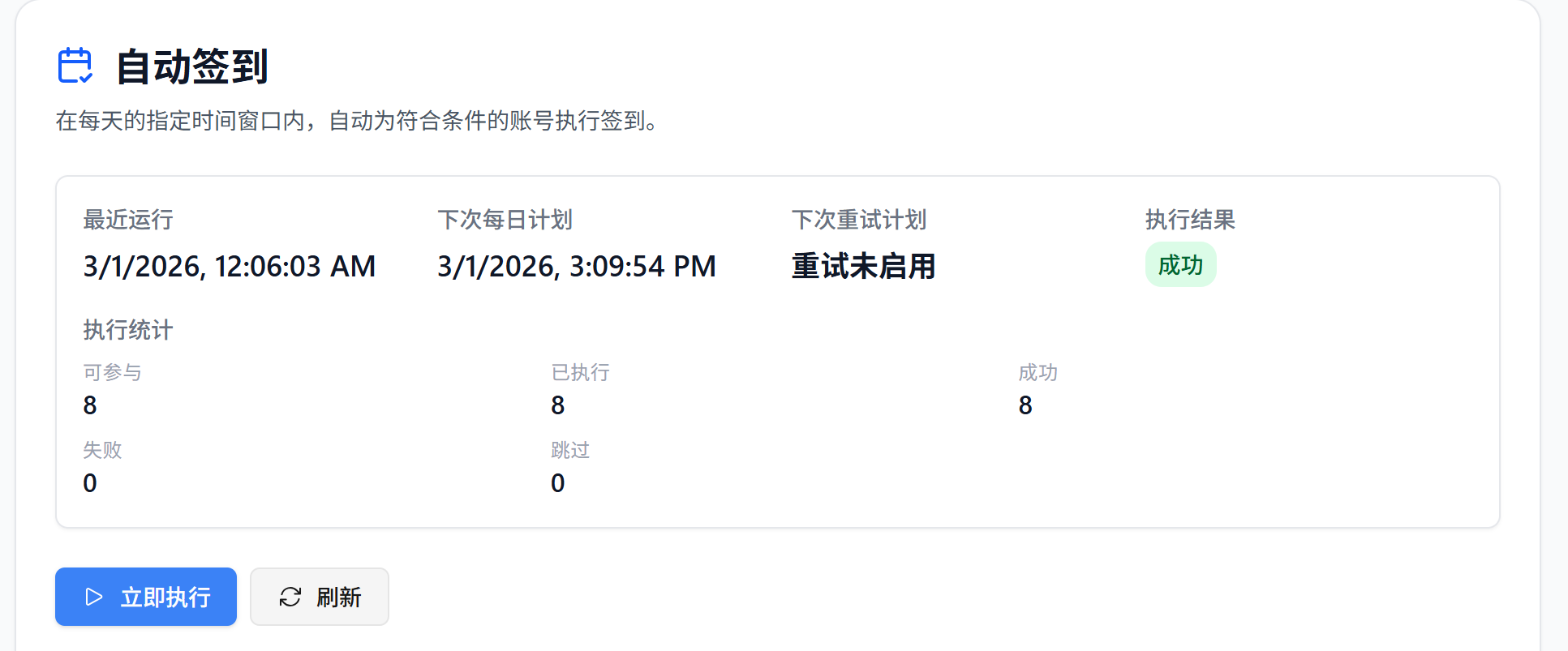This screenshot has height=651, width=1568.
Task: Click the 下次每日计划 label
Action: pyautogui.click(x=505, y=220)
